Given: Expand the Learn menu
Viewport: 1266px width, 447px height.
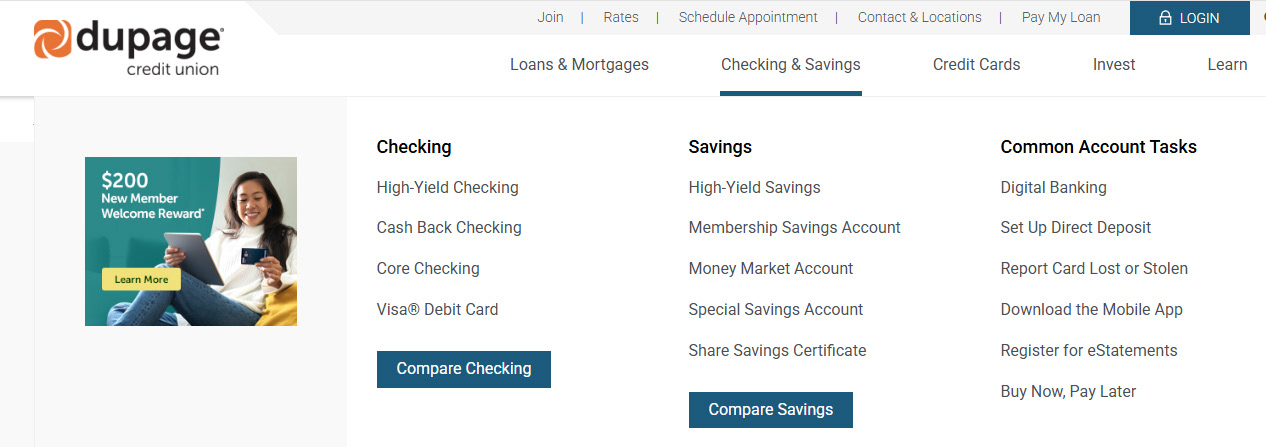Looking at the screenshot, I should (1226, 65).
